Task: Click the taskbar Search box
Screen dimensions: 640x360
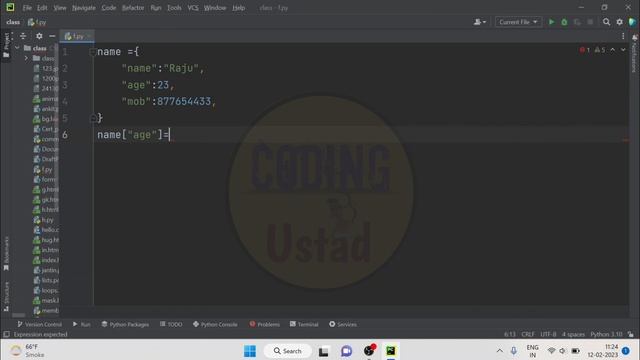Action: 288,351
